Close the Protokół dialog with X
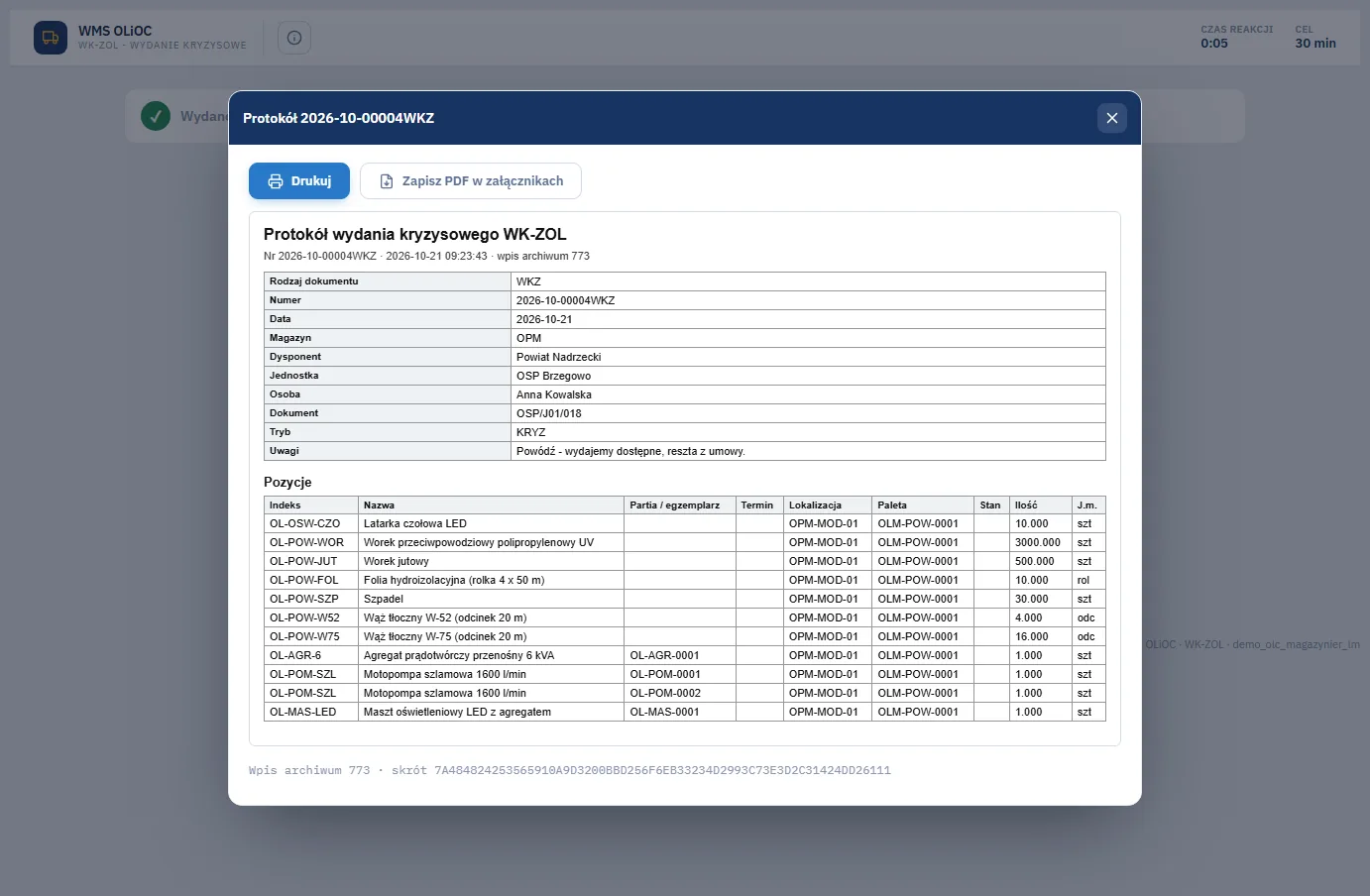Viewport: 1370px width, 896px height. pos(1112,118)
